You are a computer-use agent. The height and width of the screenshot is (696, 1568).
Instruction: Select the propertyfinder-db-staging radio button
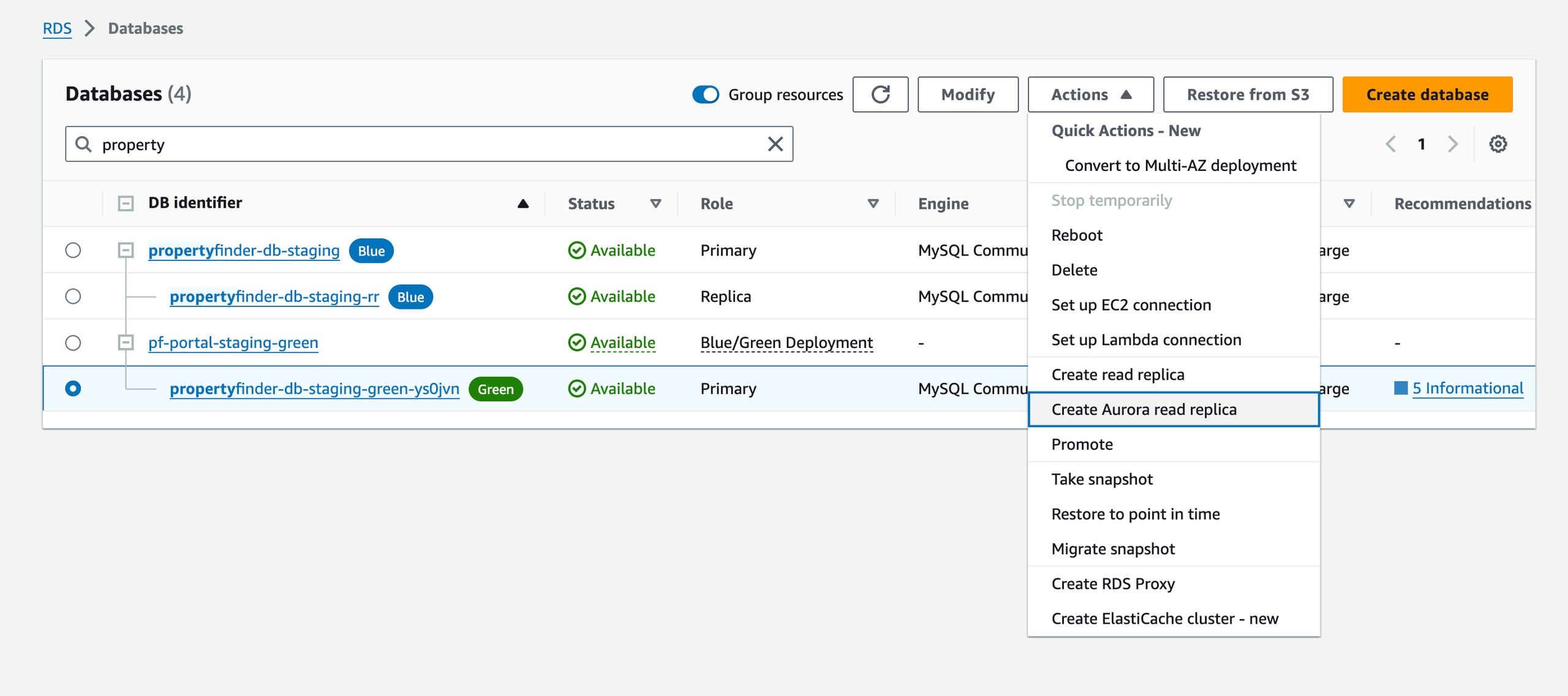pos(73,250)
